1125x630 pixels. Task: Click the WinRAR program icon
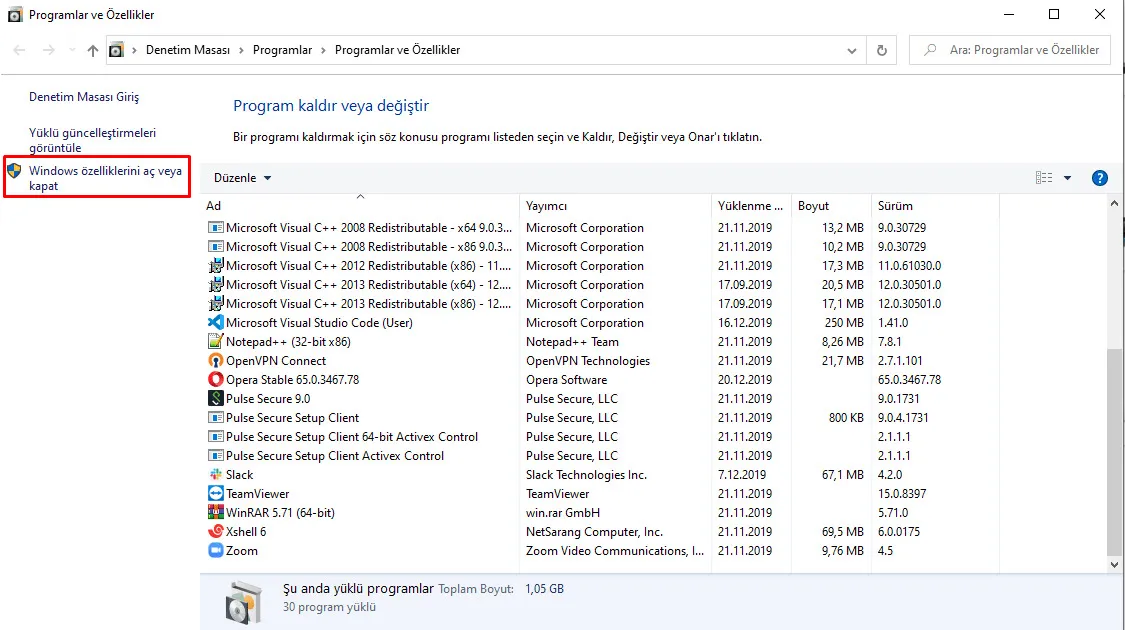point(215,513)
